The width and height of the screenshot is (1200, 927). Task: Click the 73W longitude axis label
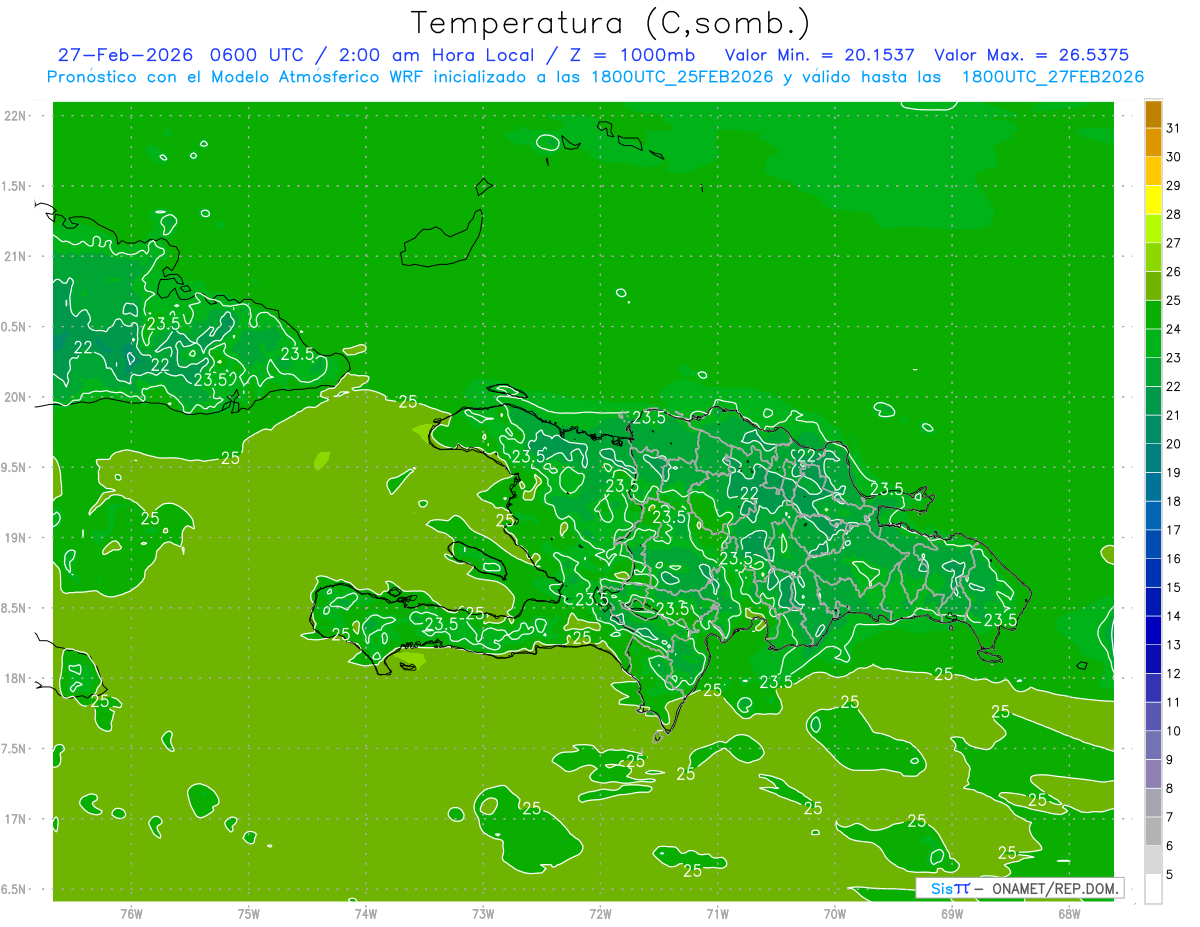click(x=483, y=914)
